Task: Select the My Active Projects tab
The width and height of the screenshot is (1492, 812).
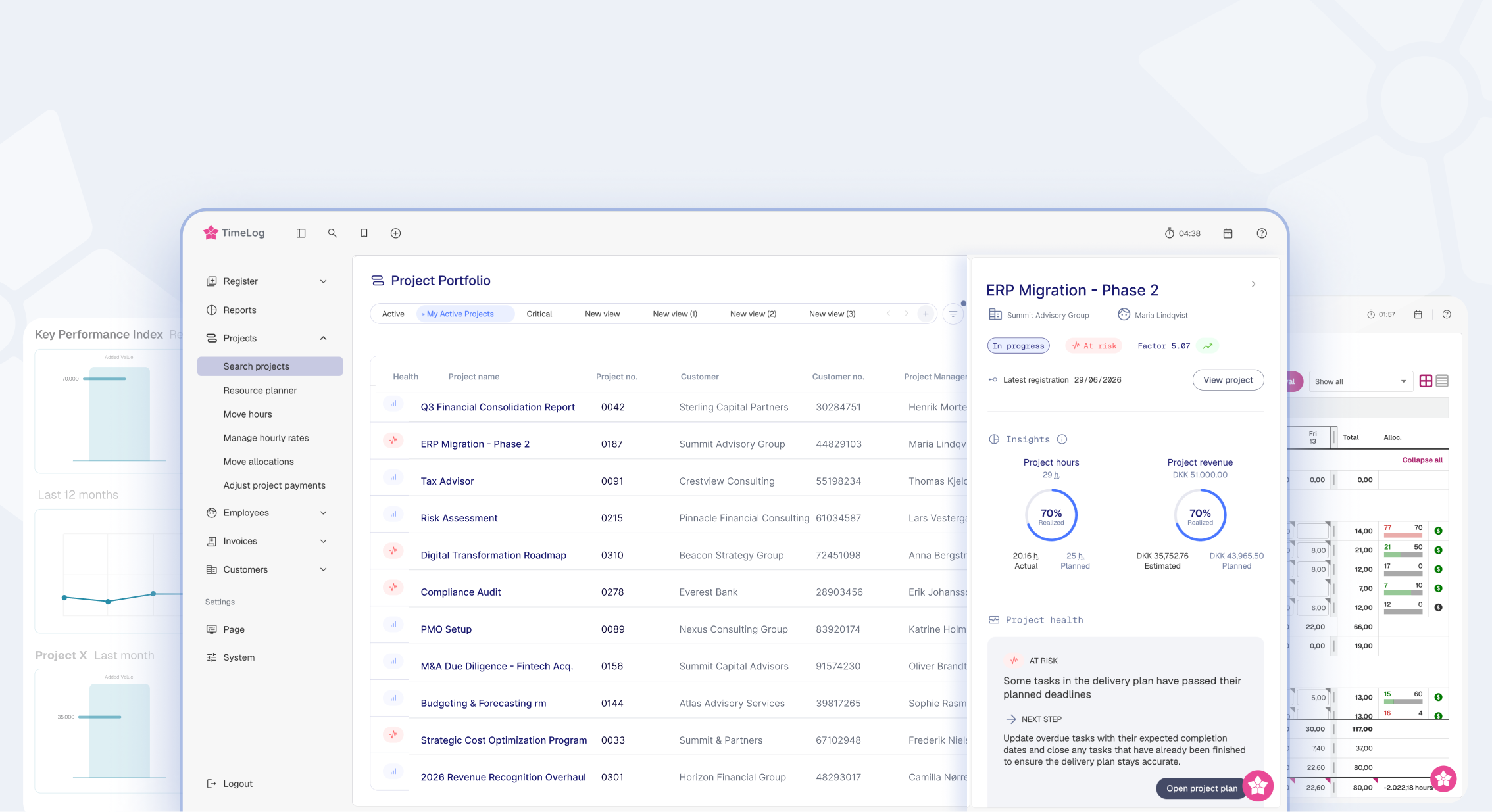Action: pos(465,314)
